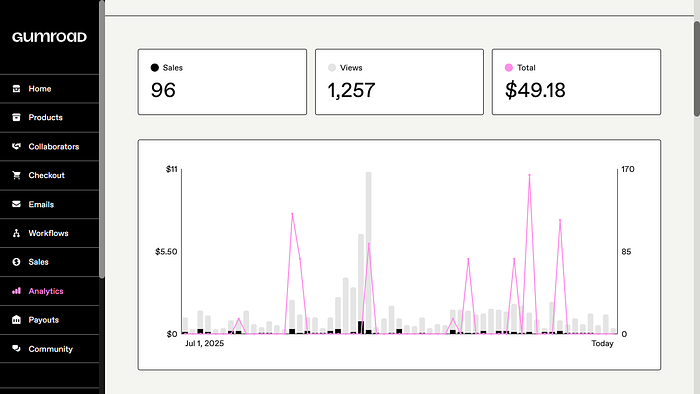Click the 85 right axis label
700x394 pixels.
point(626,252)
